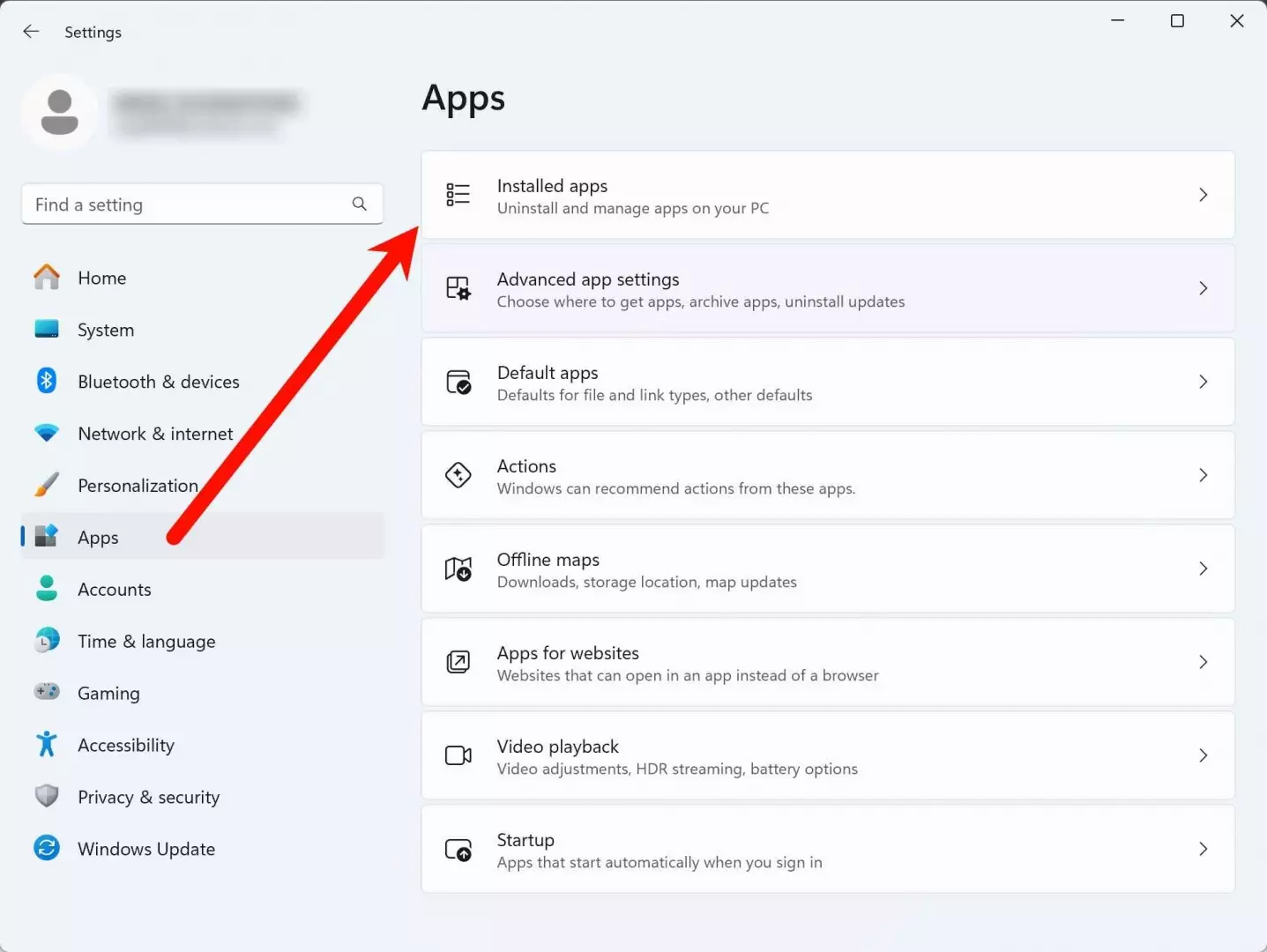Click the Startup icon

point(458,849)
